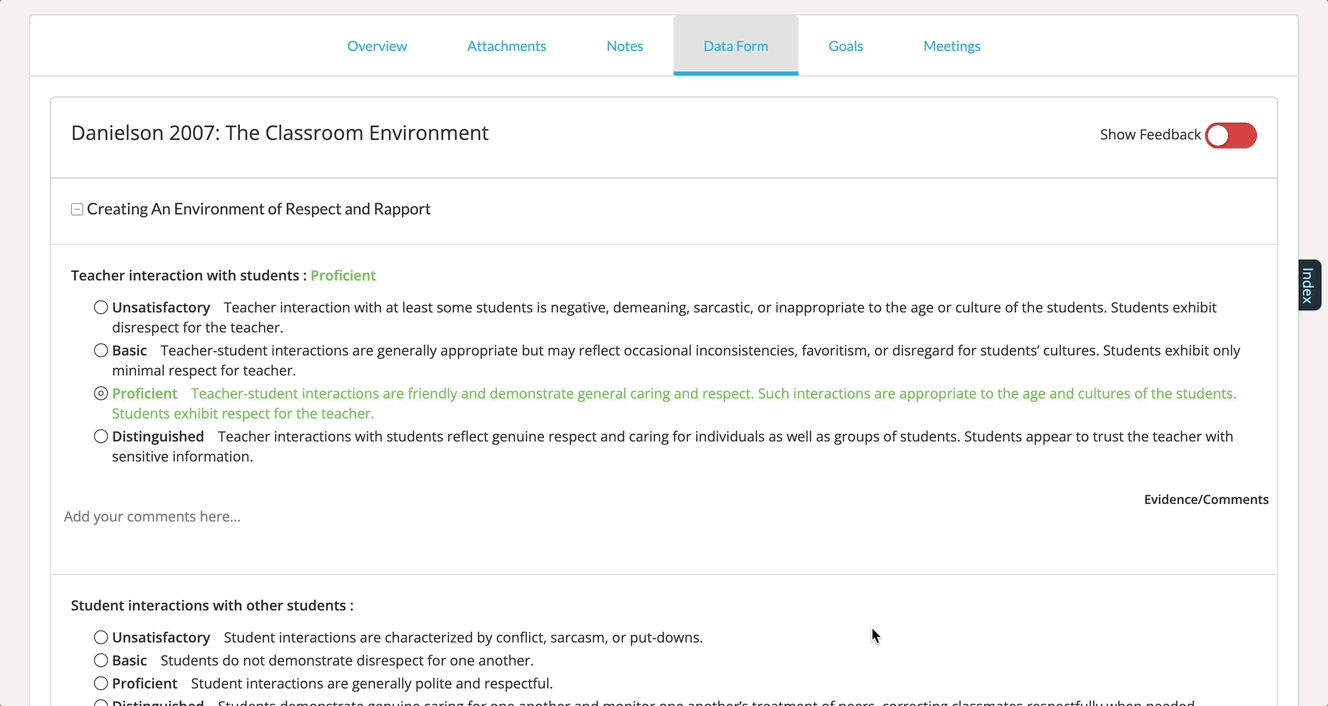Select the Data Form tab
The image size is (1328, 706).
pyautogui.click(x=735, y=46)
